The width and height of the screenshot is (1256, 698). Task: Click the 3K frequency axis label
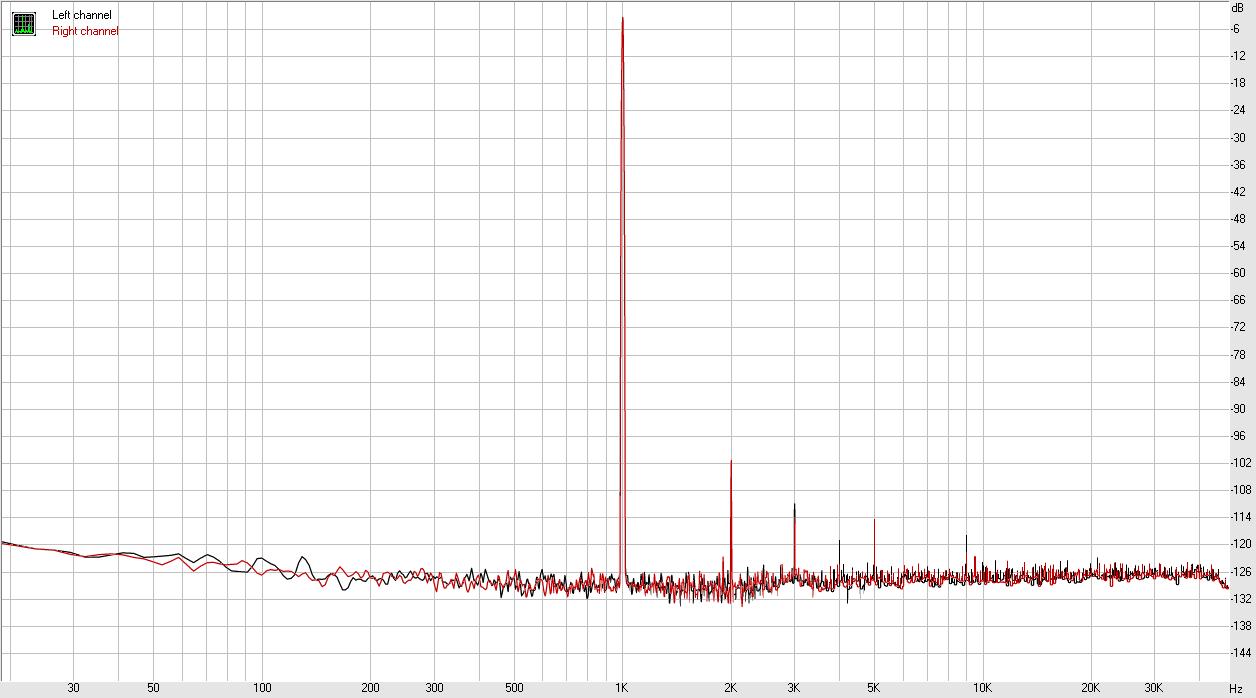coord(794,688)
